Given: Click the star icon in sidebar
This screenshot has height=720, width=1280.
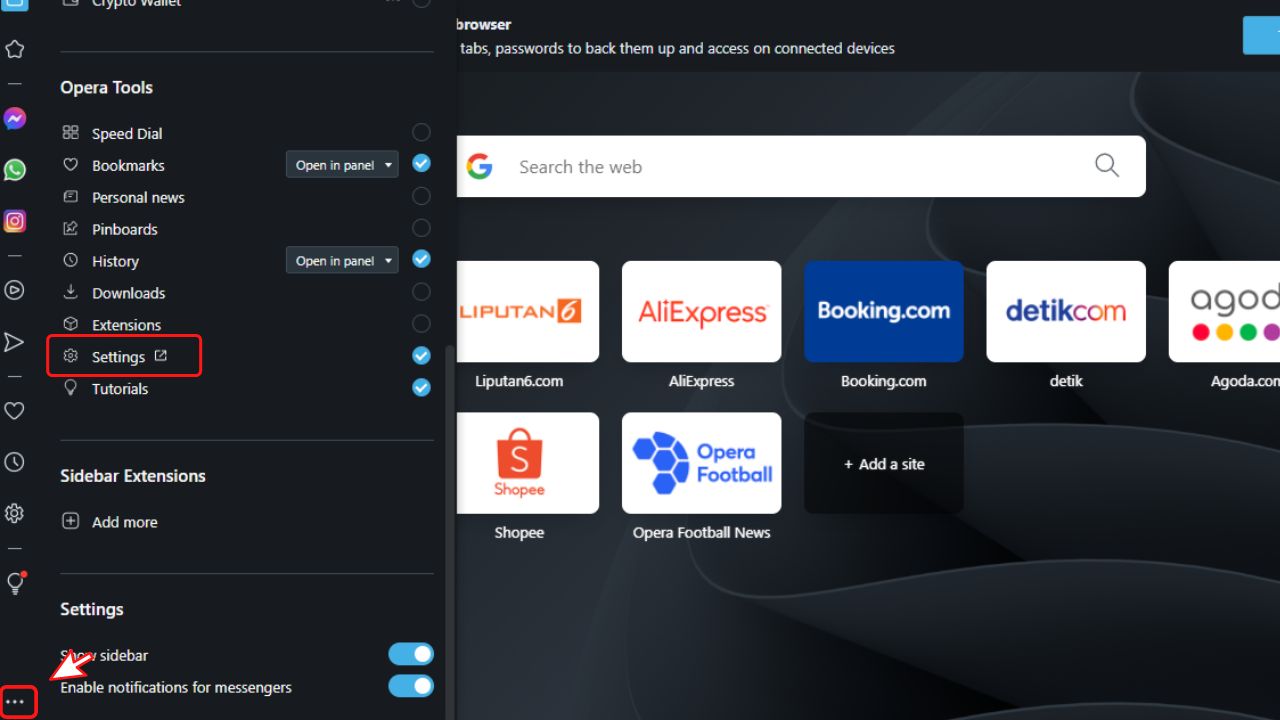Looking at the screenshot, I should [x=14, y=49].
